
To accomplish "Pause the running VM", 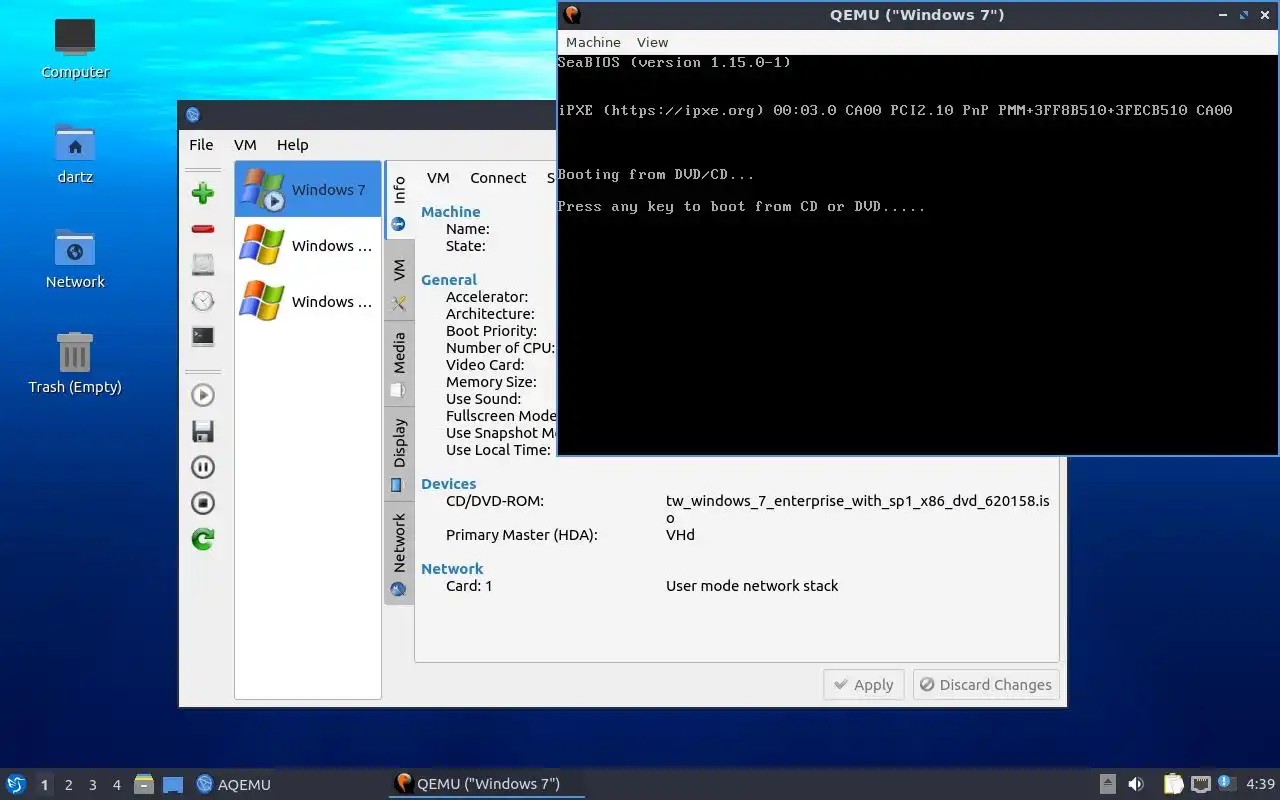I will click(x=203, y=467).
